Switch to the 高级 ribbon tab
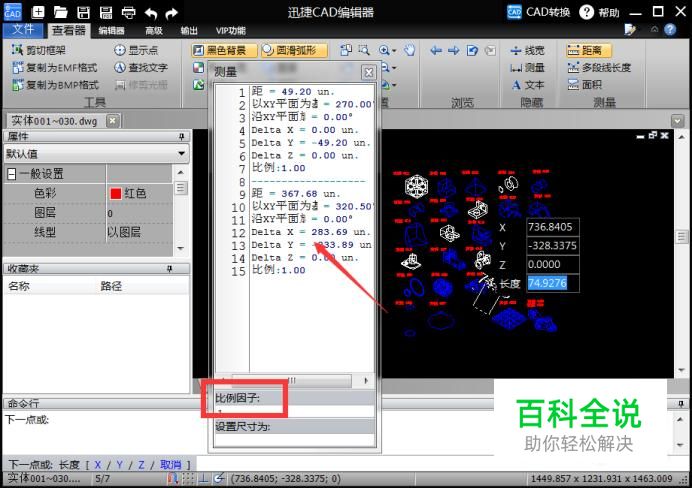 pos(154,30)
